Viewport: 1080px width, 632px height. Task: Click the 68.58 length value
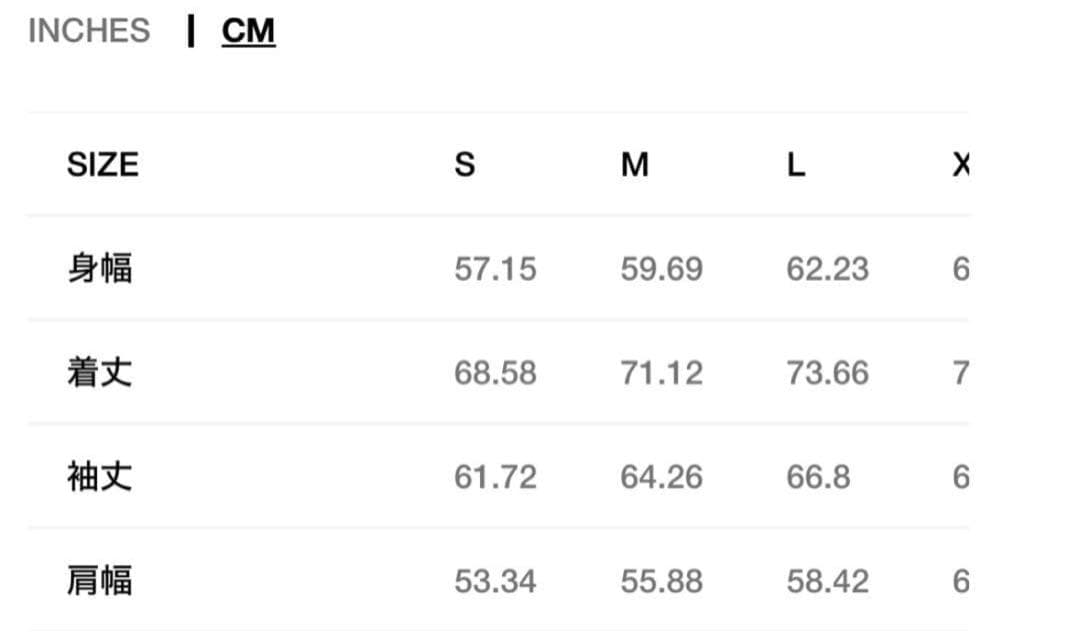coord(495,373)
